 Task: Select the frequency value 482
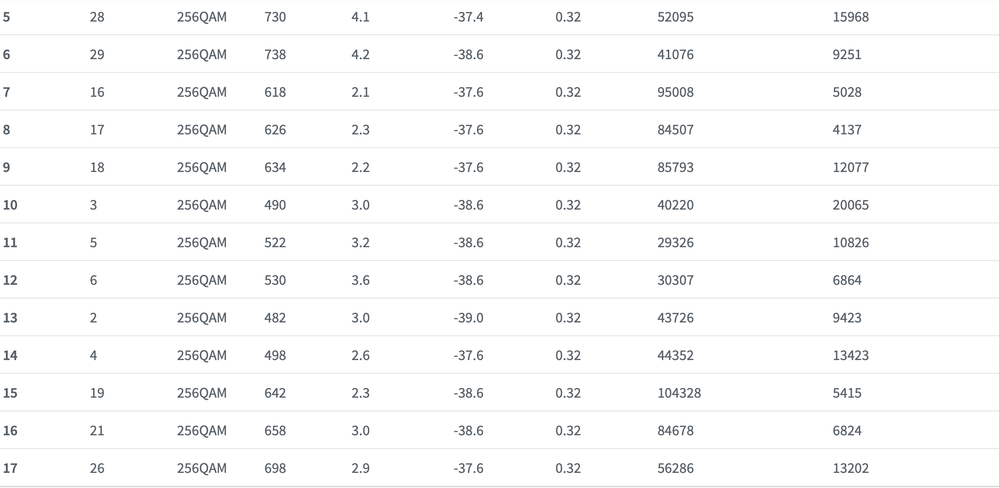pyautogui.click(x=275, y=318)
